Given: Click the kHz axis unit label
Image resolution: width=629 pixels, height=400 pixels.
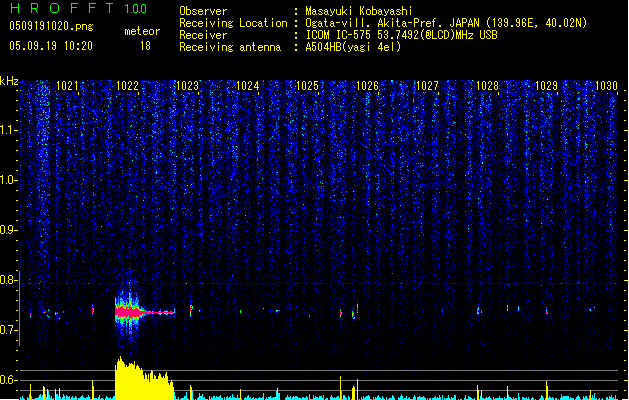Looking at the screenshot, I should (9, 81).
